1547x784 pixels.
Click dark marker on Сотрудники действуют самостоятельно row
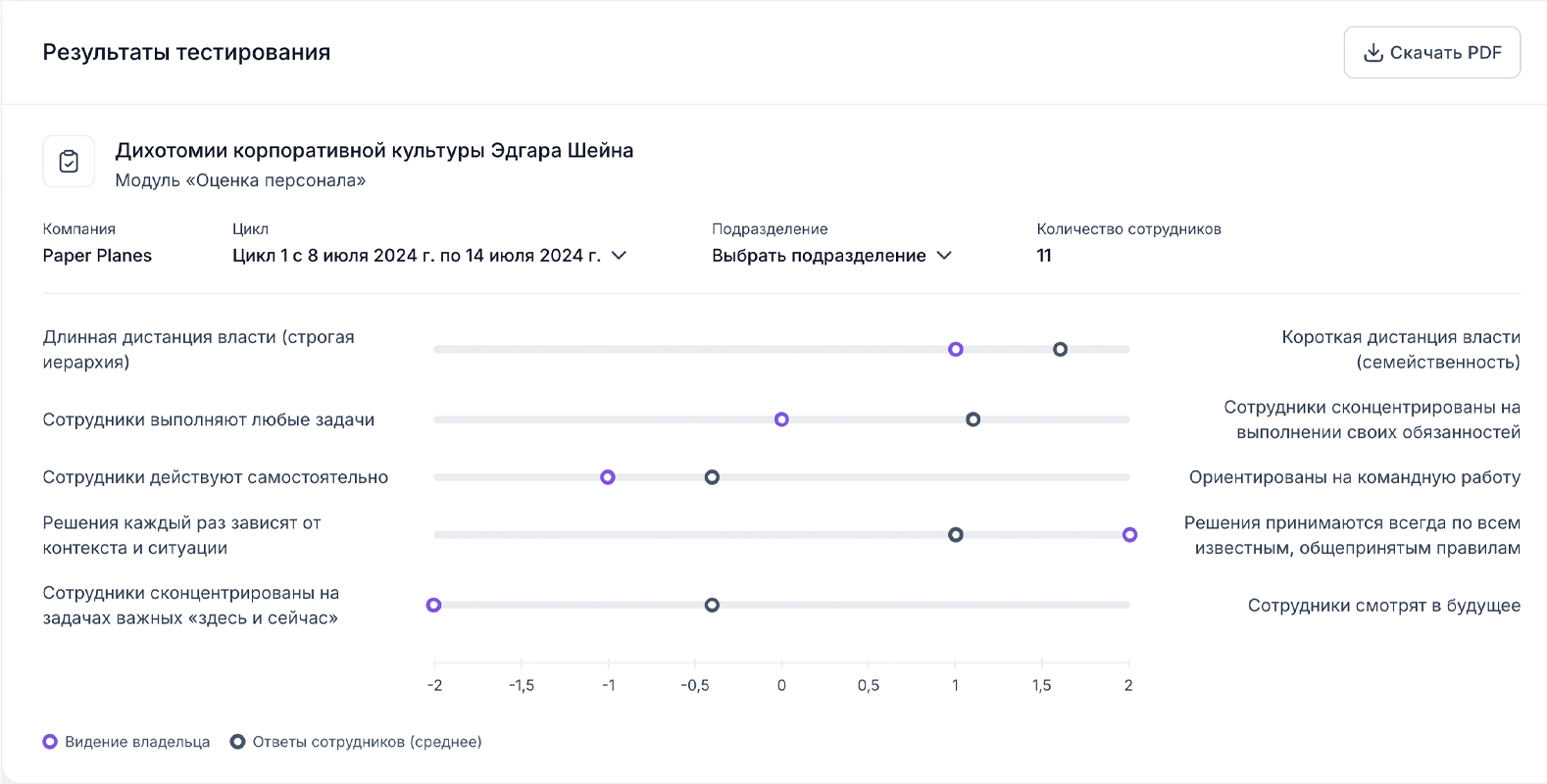(x=712, y=477)
